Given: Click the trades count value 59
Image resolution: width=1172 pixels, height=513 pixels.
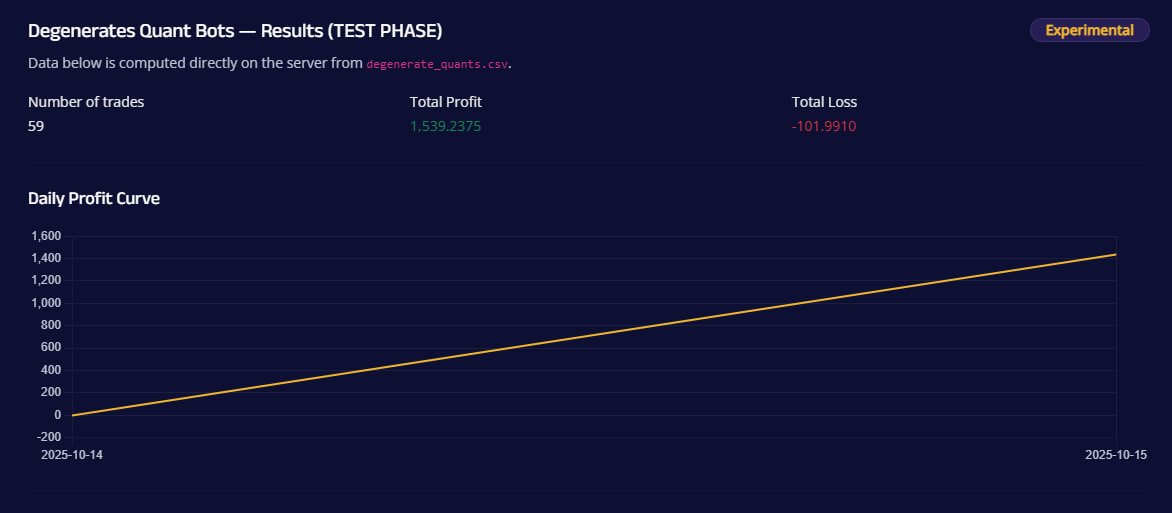Looking at the screenshot, I should point(36,126).
